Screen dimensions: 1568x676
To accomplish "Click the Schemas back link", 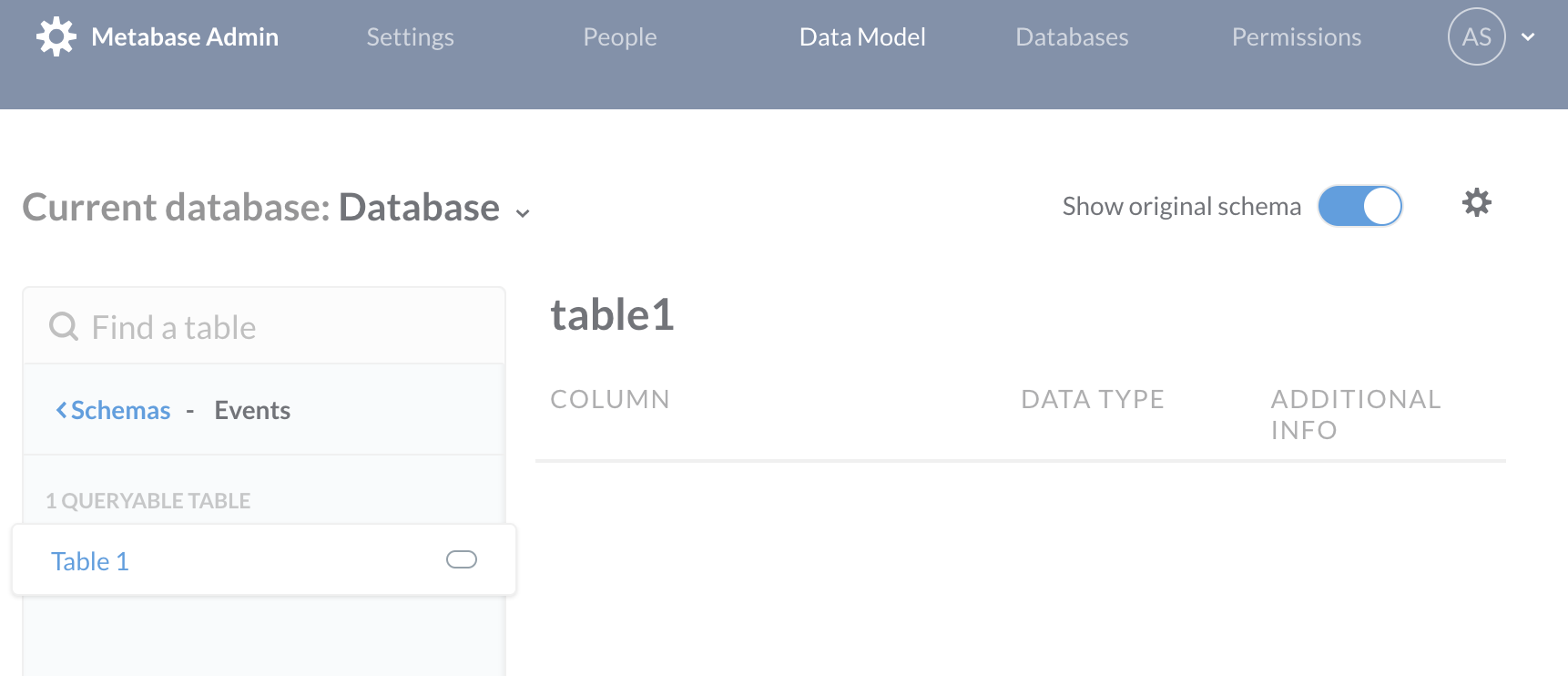I will pos(120,410).
